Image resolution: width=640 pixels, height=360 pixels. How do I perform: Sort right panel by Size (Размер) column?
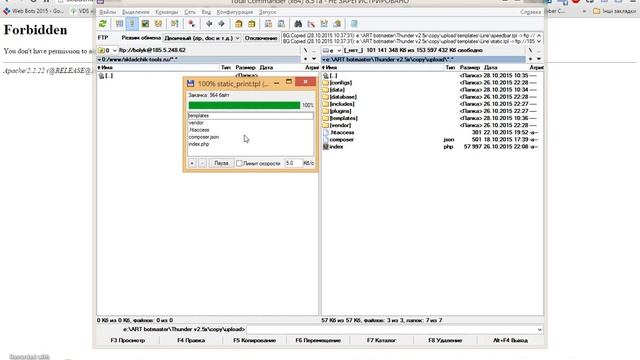pyautogui.click(x=469, y=67)
